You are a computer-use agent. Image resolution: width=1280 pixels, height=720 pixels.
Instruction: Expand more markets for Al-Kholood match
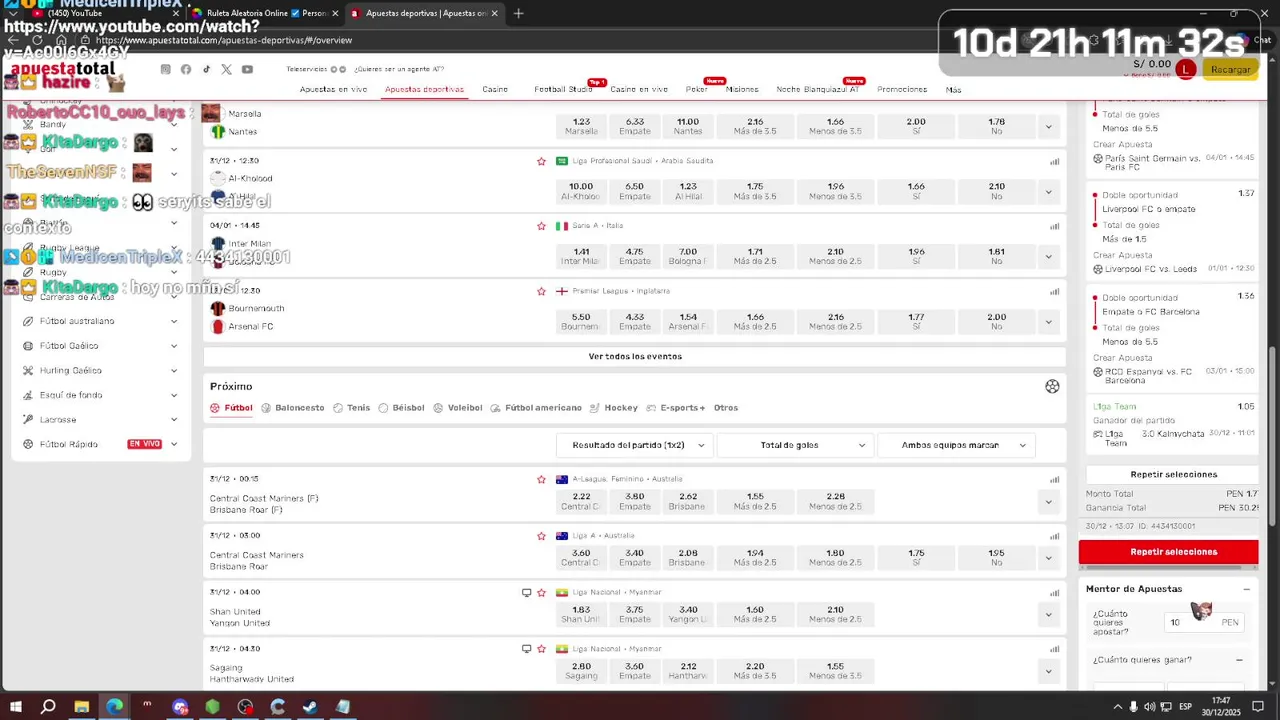(x=1048, y=192)
